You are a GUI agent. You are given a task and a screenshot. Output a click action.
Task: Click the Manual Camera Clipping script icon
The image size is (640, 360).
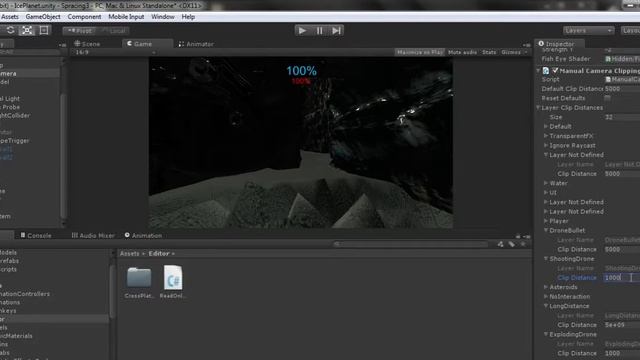546,71
